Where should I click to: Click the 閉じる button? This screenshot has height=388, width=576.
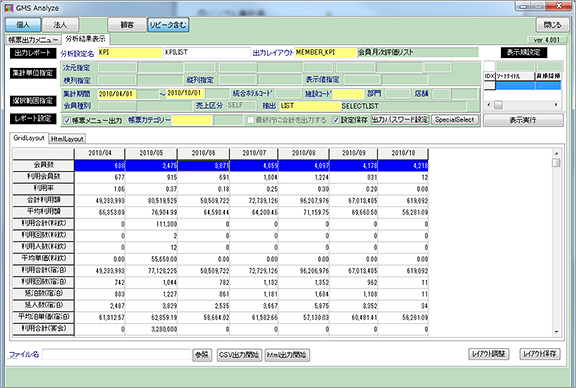click(x=552, y=25)
